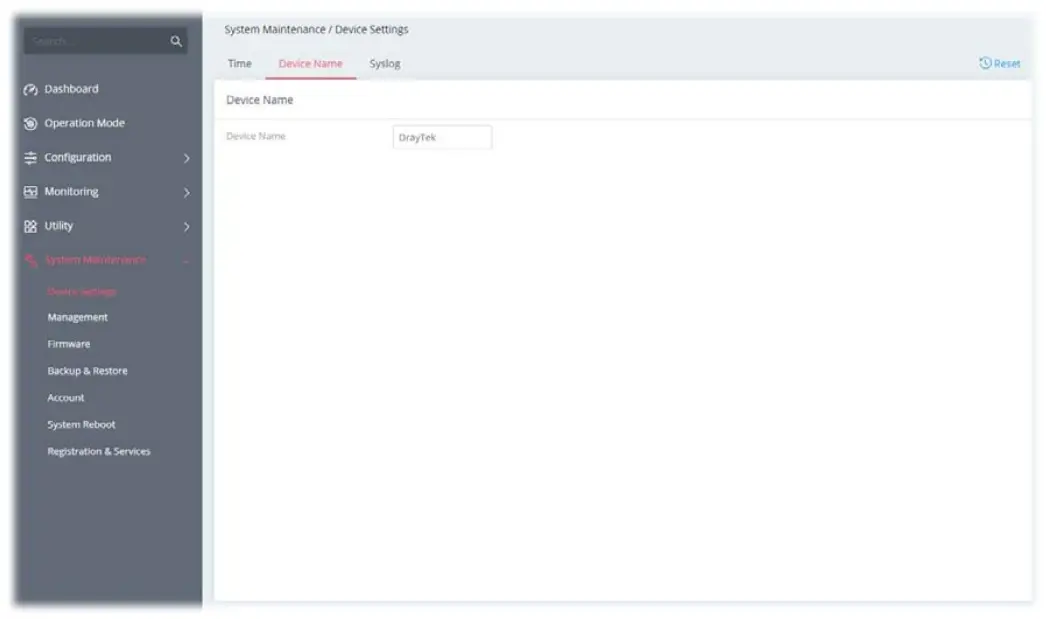Screen dimensions: 1046x619
Task: Click System Maintenance menu label
Action: (x=95, y=259)
